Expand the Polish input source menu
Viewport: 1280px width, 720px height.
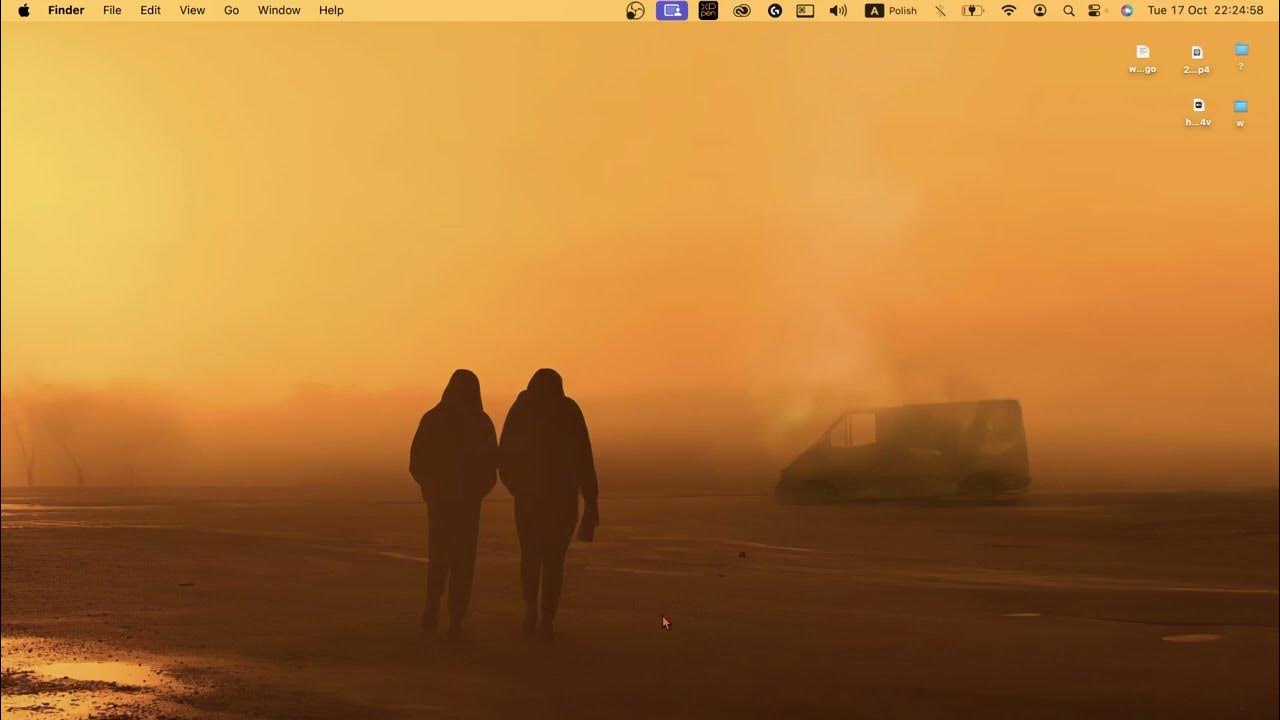pos(891,11)
